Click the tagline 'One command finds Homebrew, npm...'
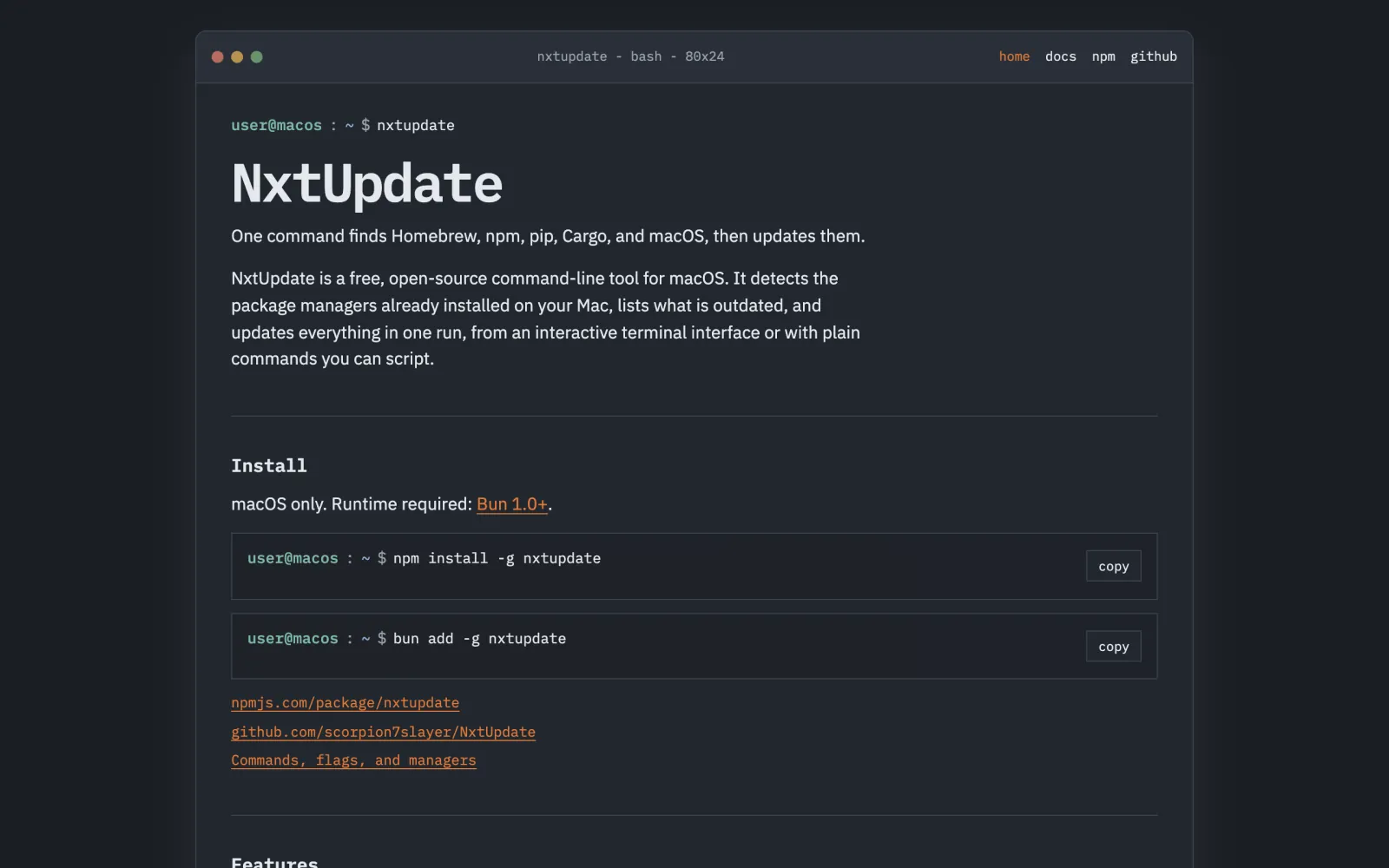Image resolution: width=1389 pixels, height=868 pixels. pos(548,236)
